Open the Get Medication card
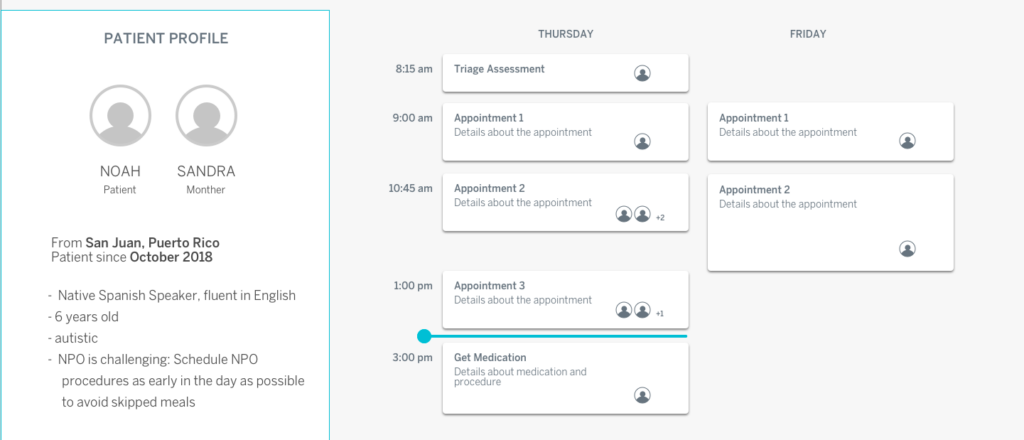 point(566,379)
